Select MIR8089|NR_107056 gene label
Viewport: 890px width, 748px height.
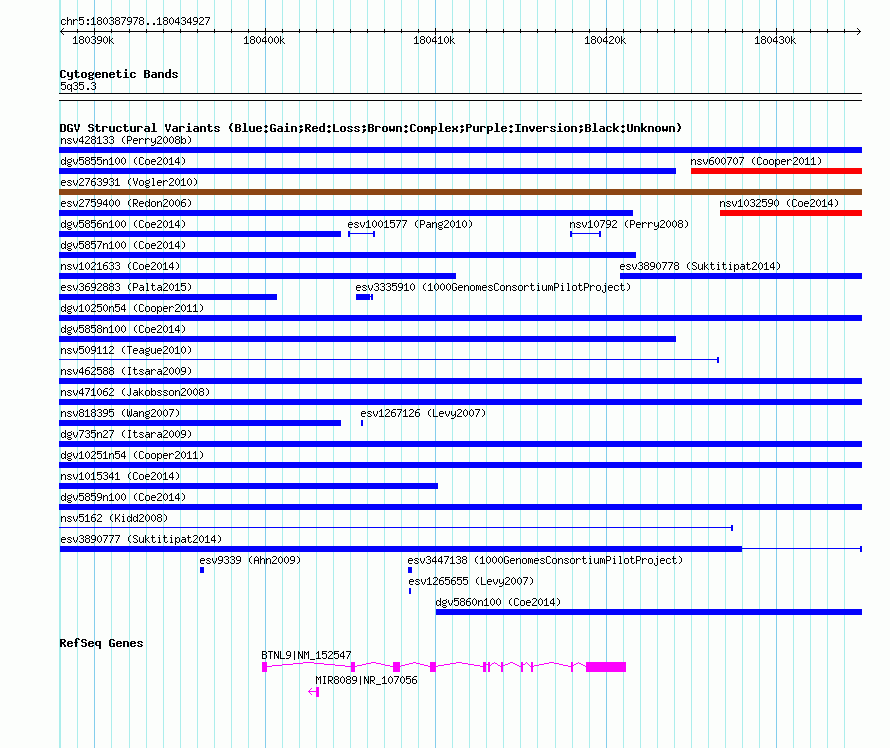[366, 680]
